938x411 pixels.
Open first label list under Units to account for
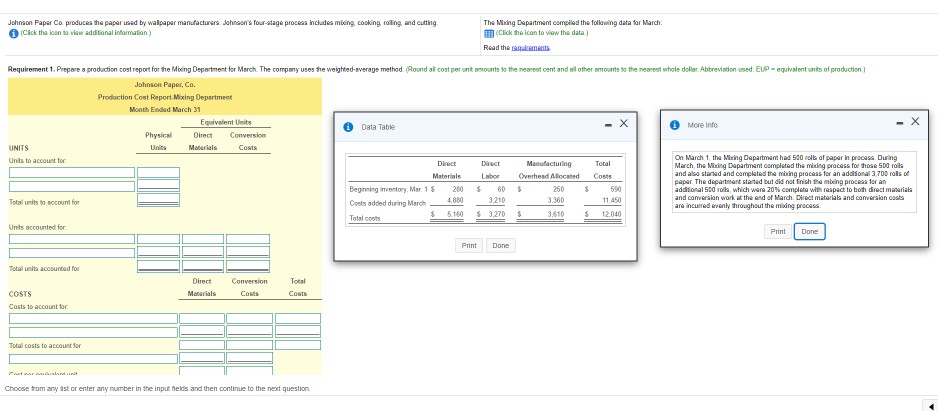(72, 172)
